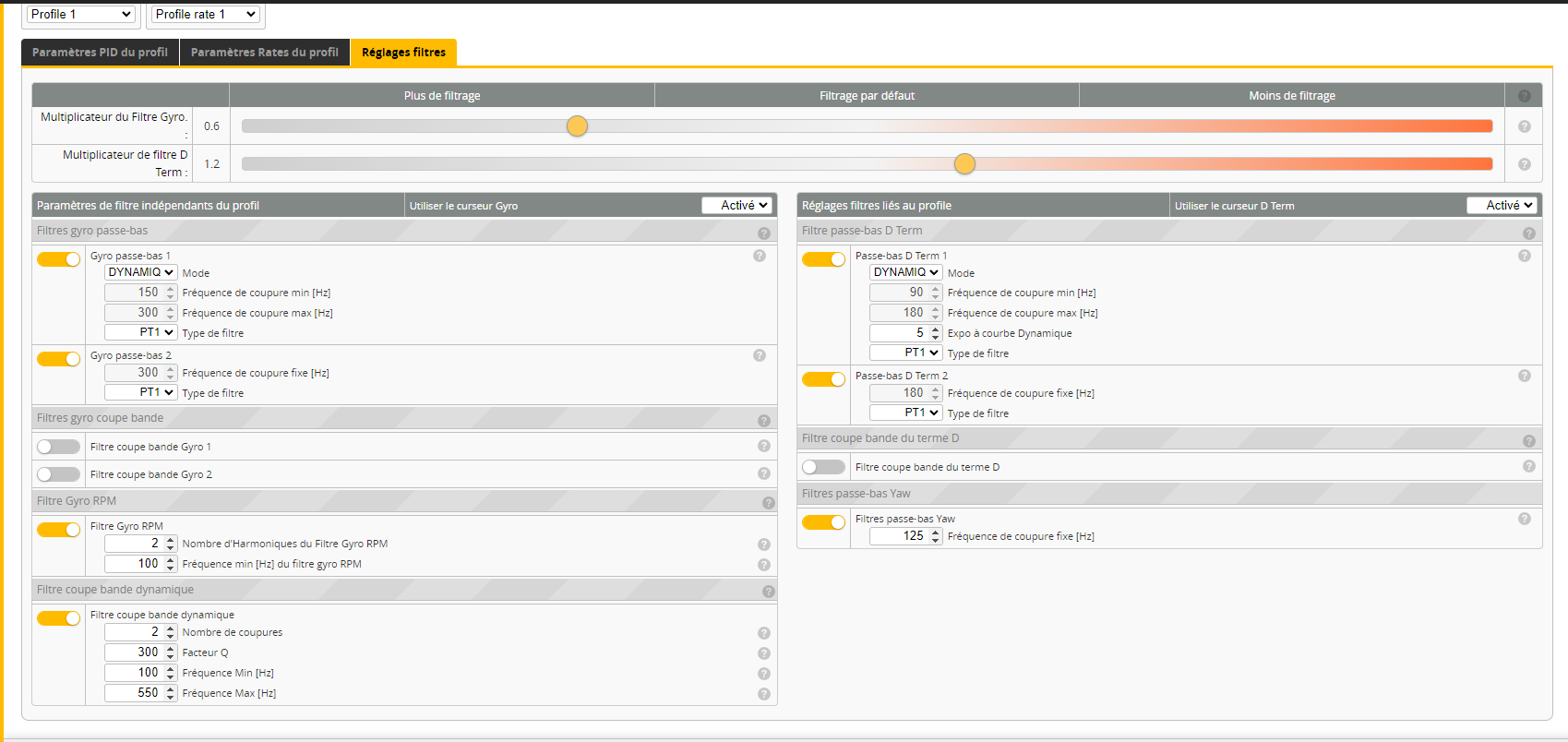Expand Utiliser le curseur D Term dropdown
The image size is (1568, 742).
1502,206
